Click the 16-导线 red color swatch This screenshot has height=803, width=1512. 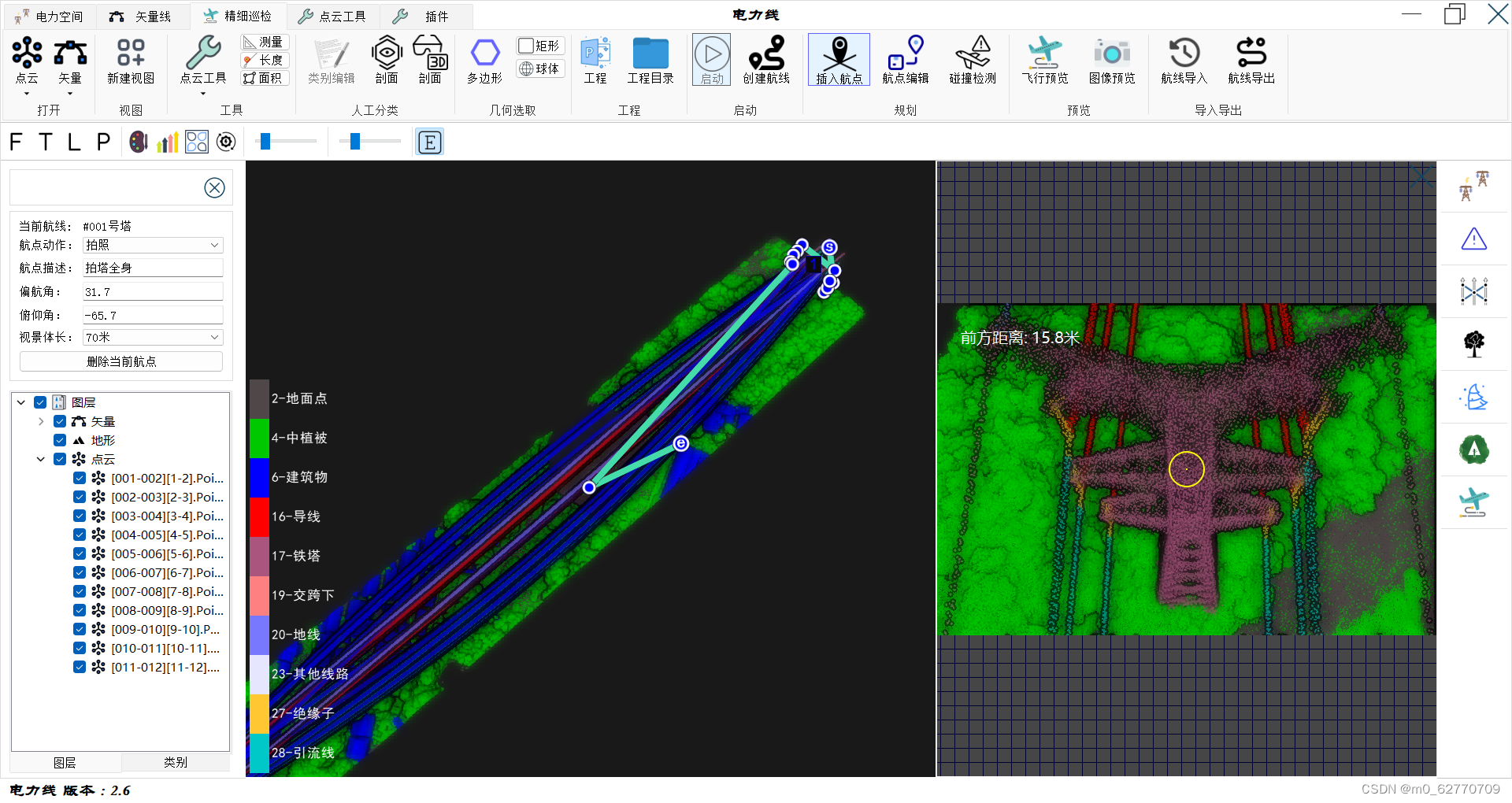click(x=259, y=517)
